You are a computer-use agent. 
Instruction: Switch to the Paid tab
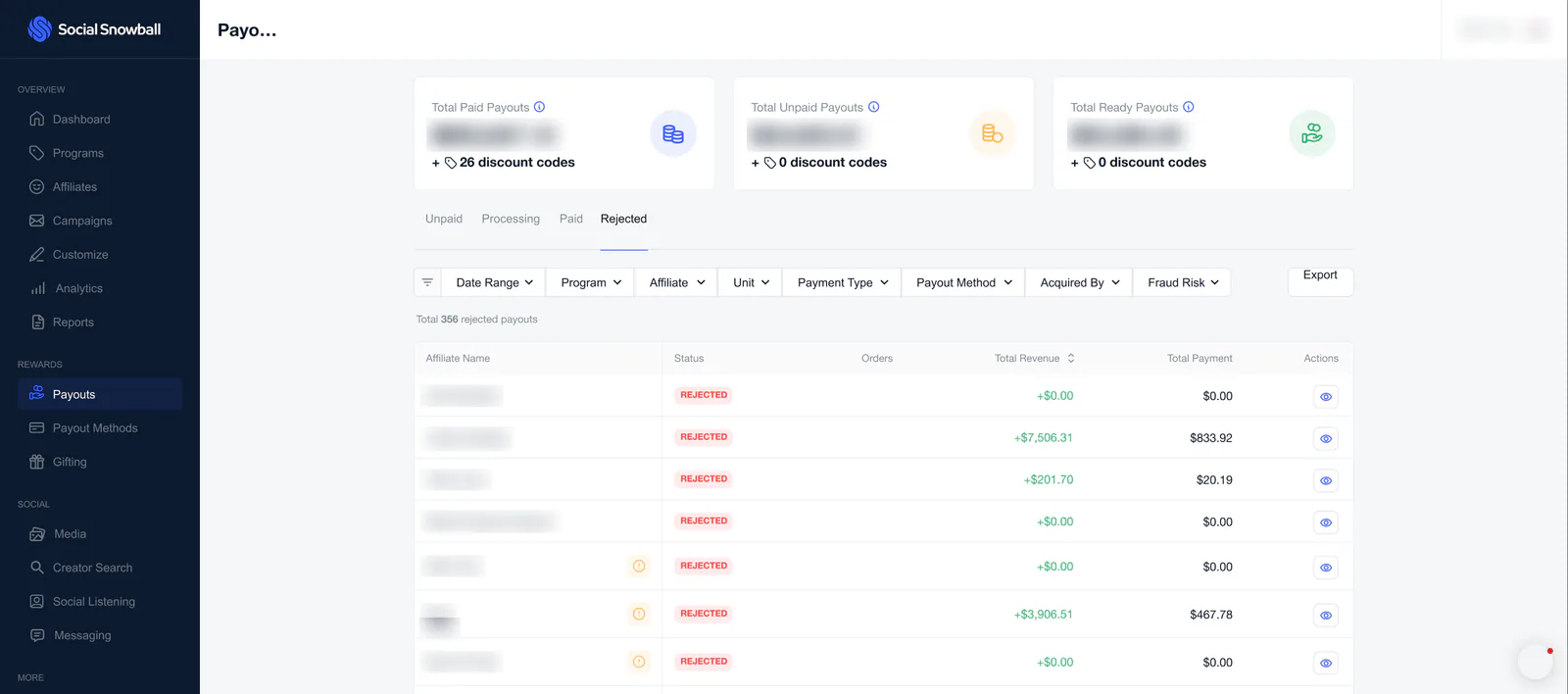click(x=571, y=219)
